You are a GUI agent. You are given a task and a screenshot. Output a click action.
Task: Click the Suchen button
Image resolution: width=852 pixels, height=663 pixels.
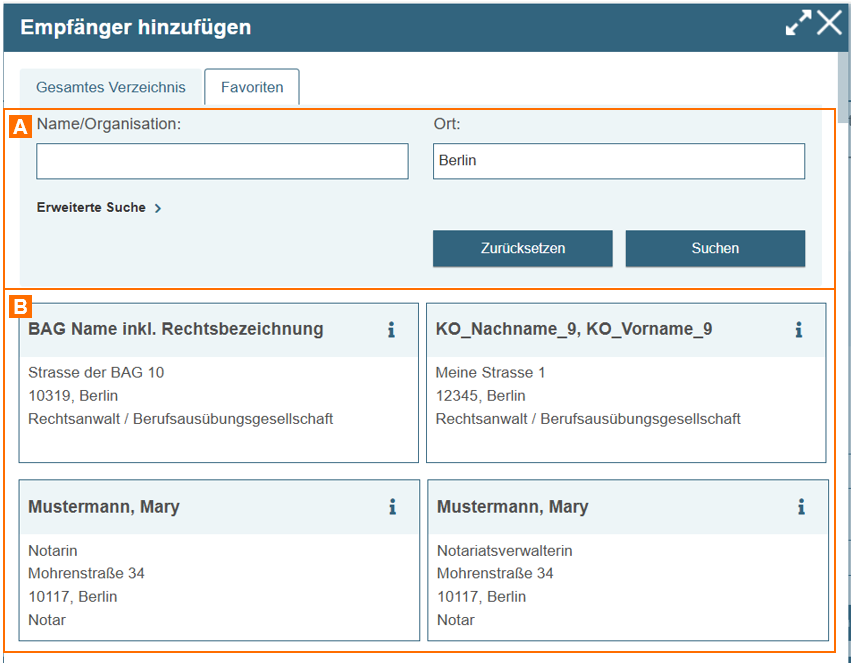pos(715,249)
